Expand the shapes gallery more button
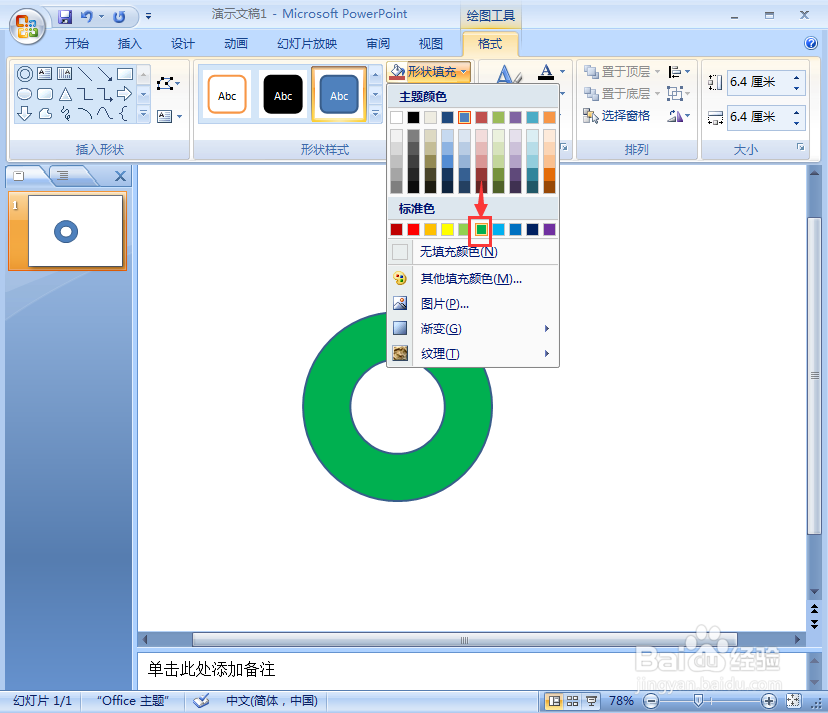Screen dimensions: 828x713 pyautogui.click(x=143, y=114)
